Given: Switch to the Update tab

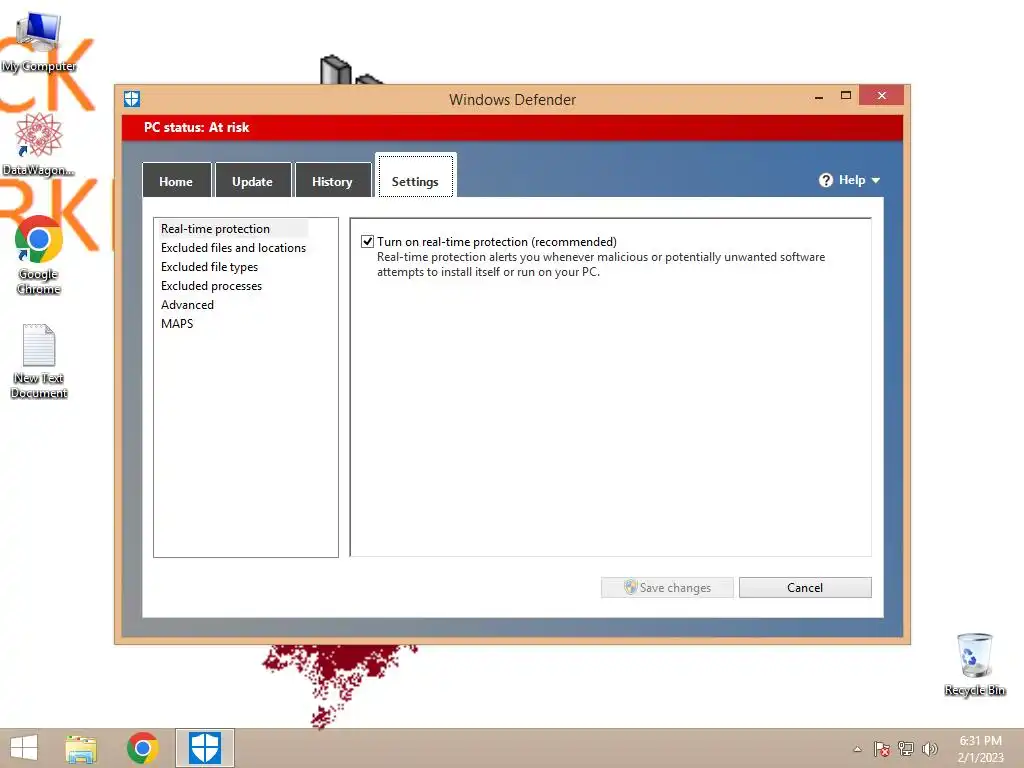Looking at the screenshot, I should [253, 181].
